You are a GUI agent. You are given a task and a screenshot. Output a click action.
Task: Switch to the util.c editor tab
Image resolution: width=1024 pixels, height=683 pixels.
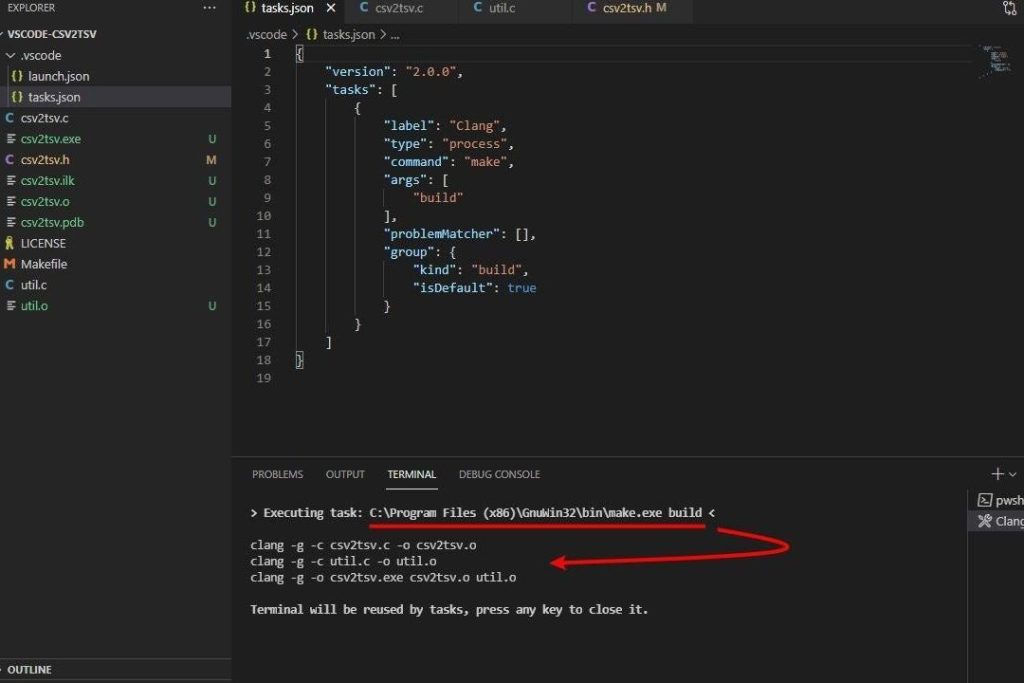coord(502,9)
